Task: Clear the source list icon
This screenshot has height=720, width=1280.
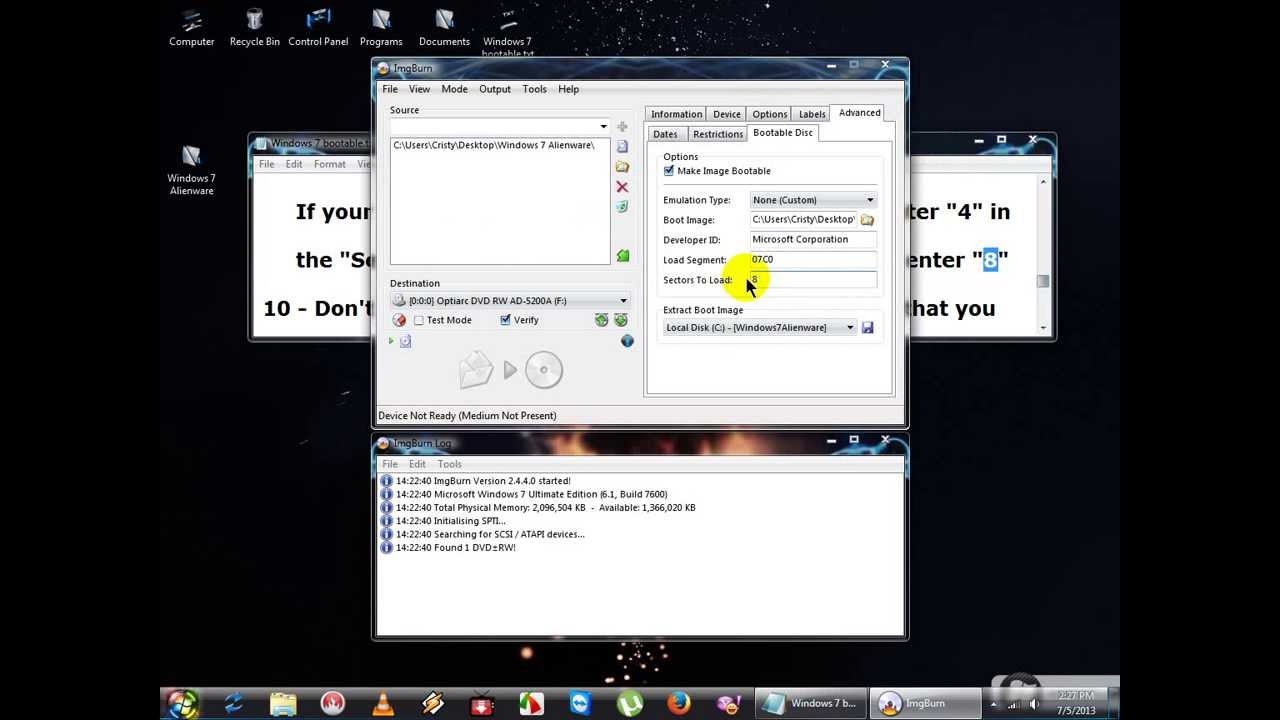Action: click(x=622, y=207)
